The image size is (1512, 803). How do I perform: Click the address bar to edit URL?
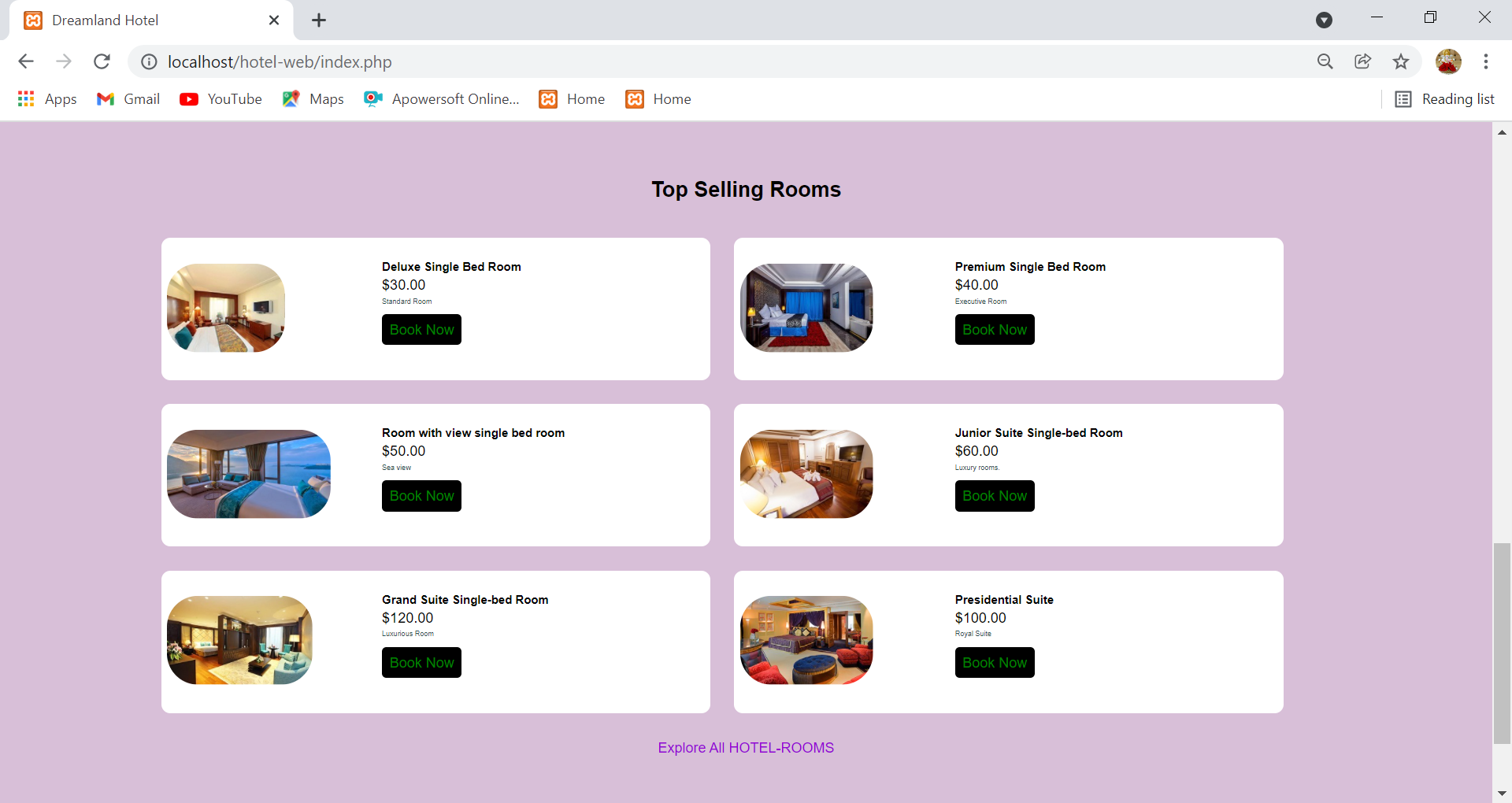551,61
